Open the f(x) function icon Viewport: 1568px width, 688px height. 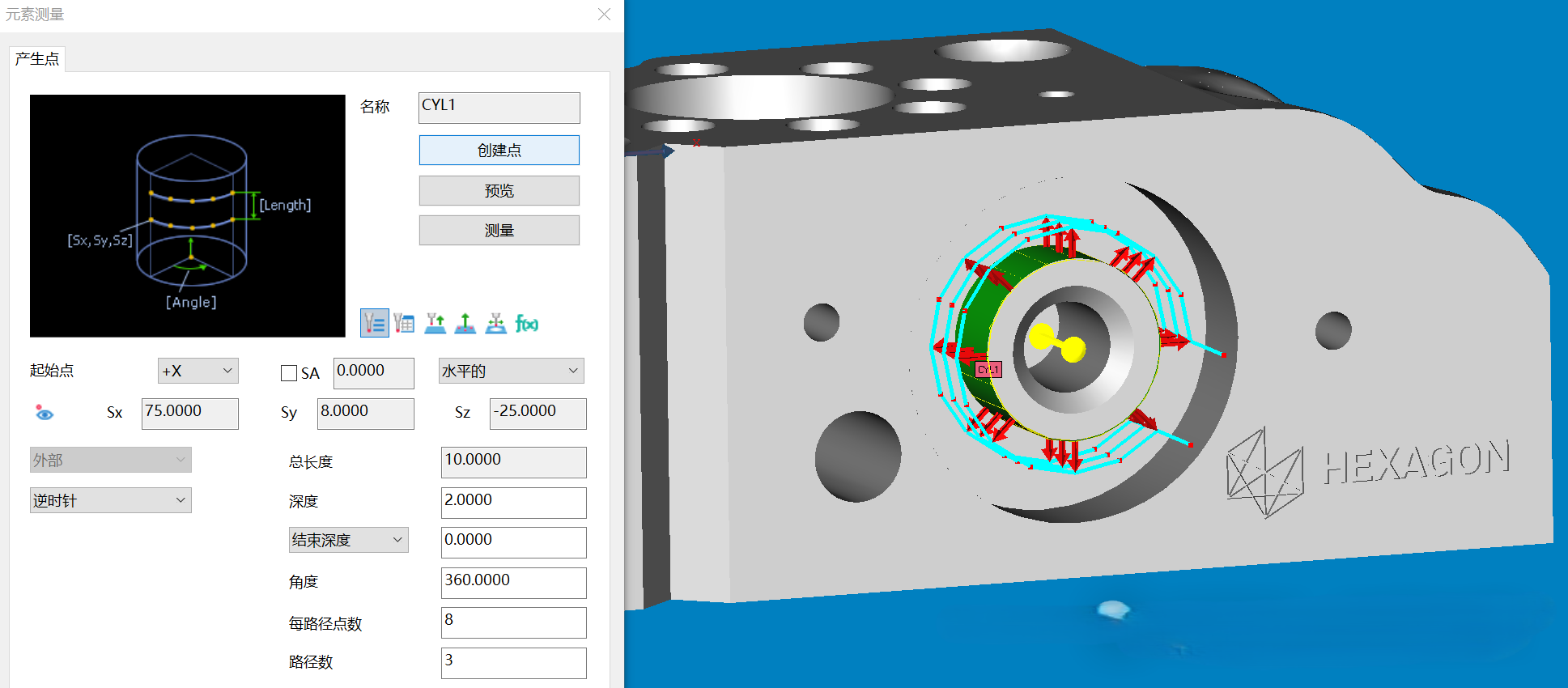point(527,324)
